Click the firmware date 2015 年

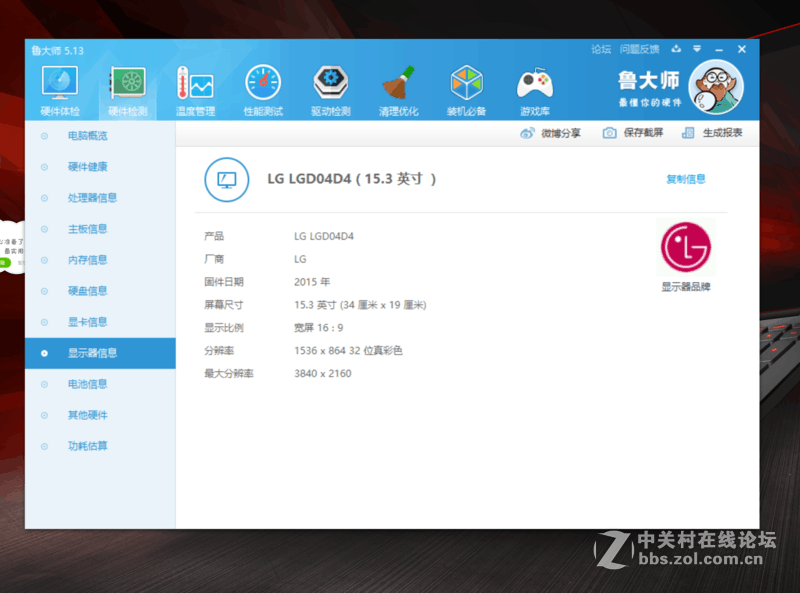(312, 282)
